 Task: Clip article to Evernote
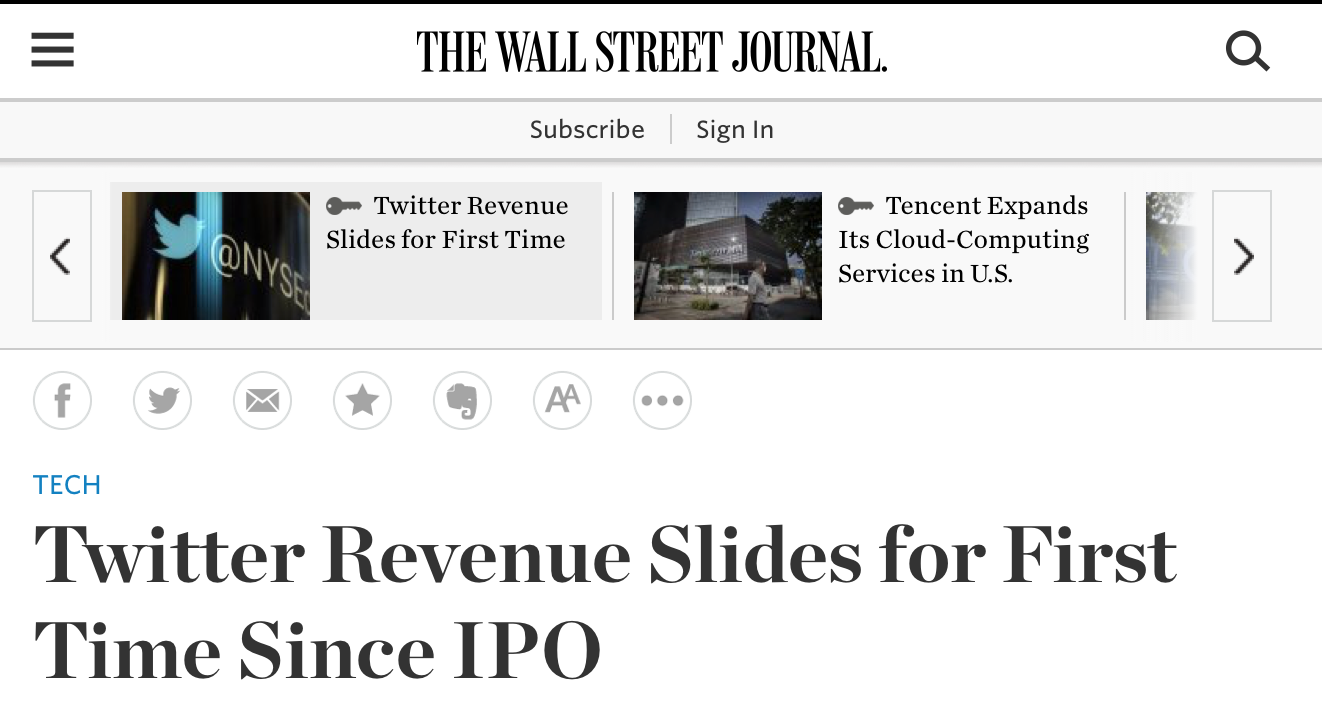(x=462, y=401)
